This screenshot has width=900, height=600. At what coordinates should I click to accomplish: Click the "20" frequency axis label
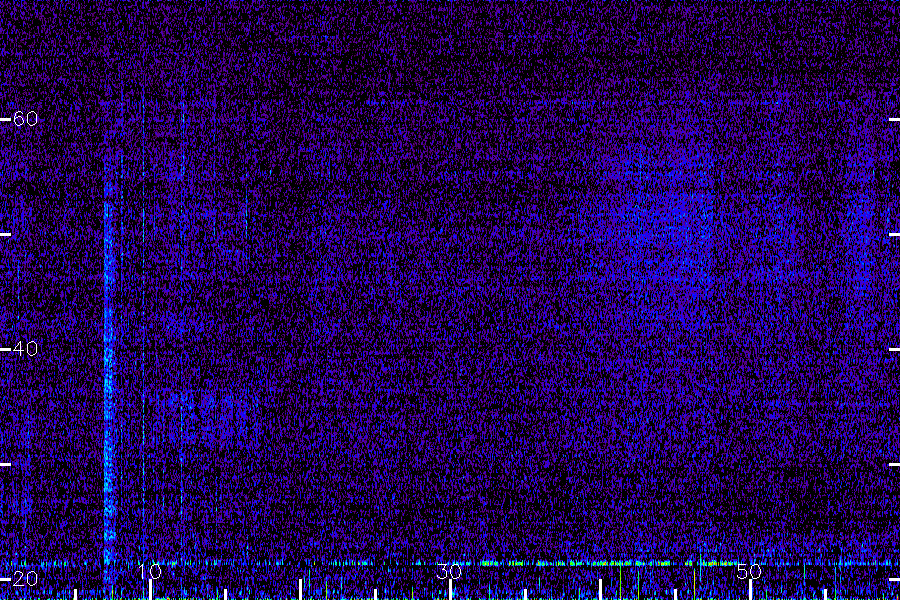[25, 578]
